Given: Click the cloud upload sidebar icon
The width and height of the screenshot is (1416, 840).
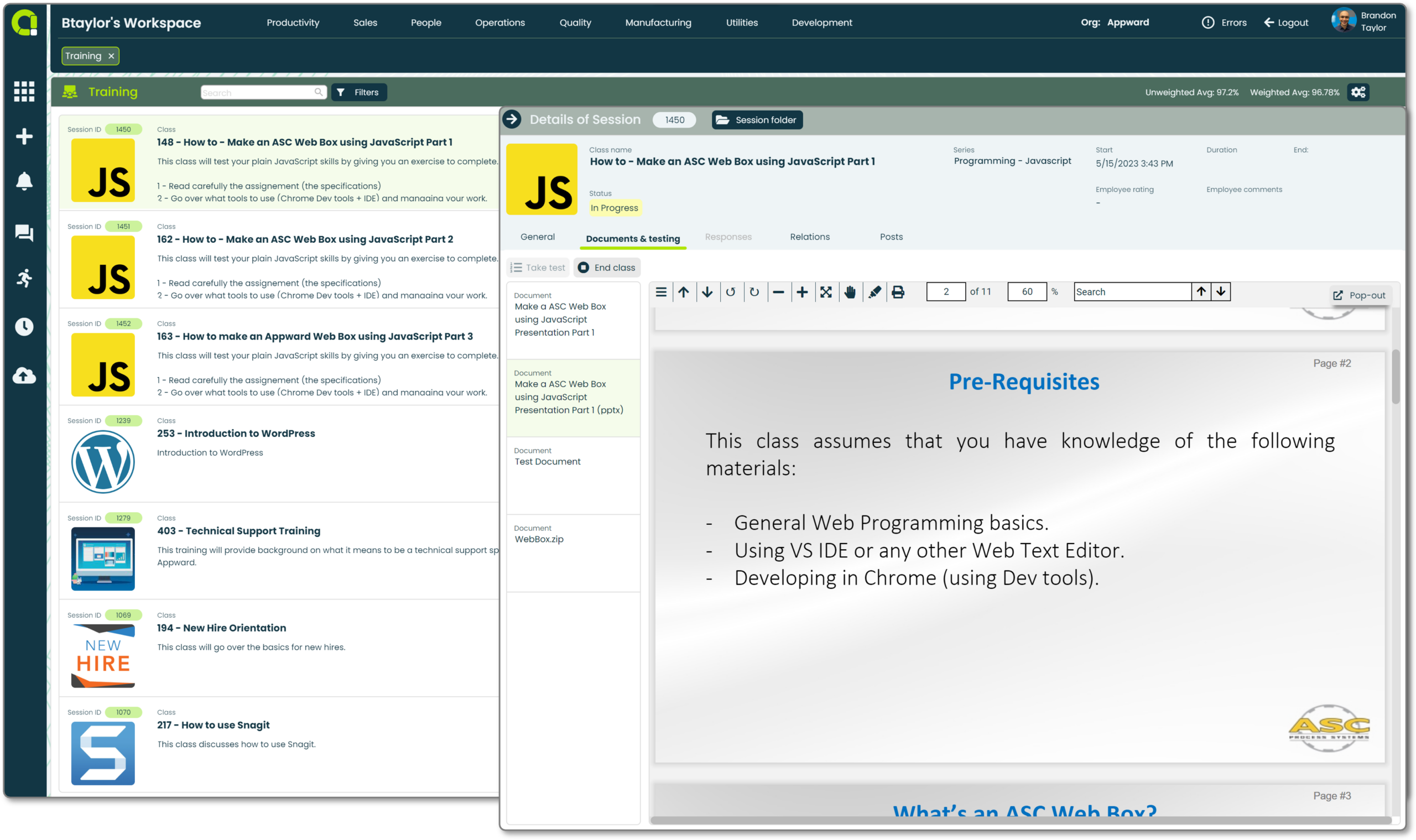Looking at the screenshot, I should click(x=24, y=375).
